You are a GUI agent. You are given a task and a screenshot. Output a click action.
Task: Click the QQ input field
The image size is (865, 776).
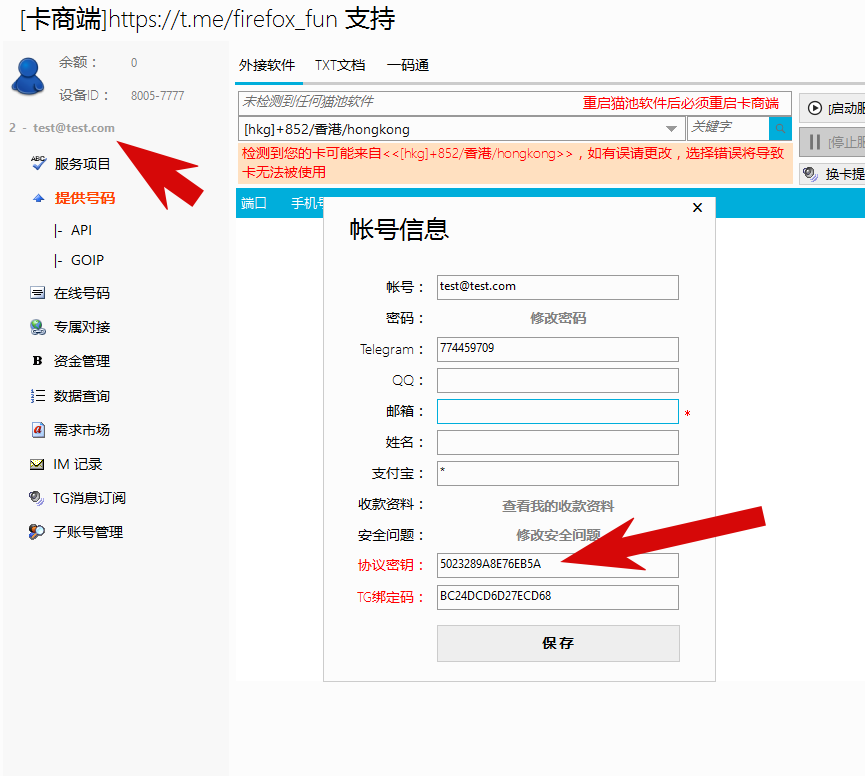558,381
